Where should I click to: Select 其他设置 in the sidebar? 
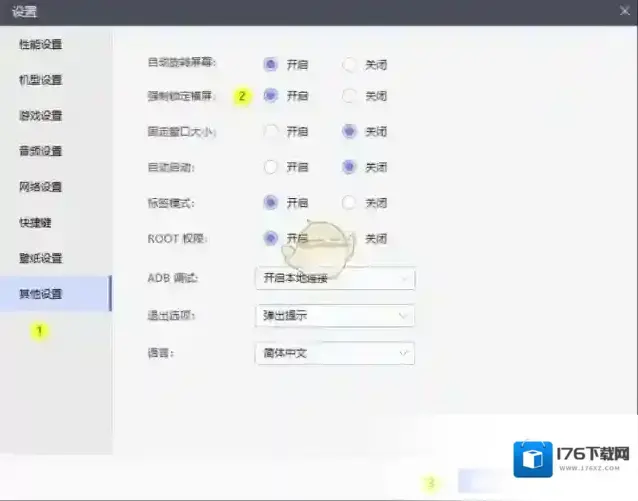(56, 293)
